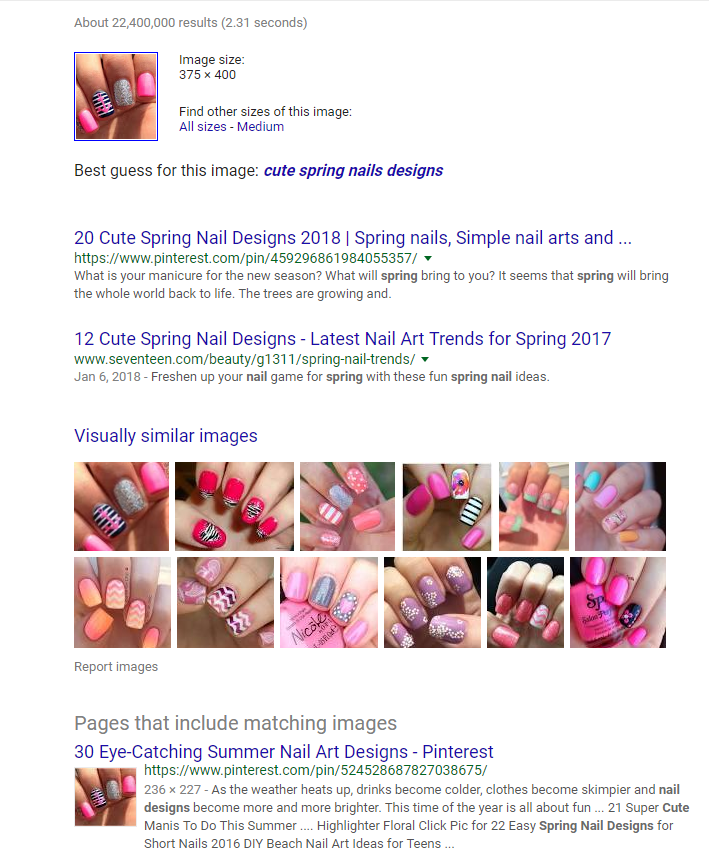This screenshot has width=709, height=862.
Task: Select the purple floral dotted nails image
Action: (x=433, y=603)
